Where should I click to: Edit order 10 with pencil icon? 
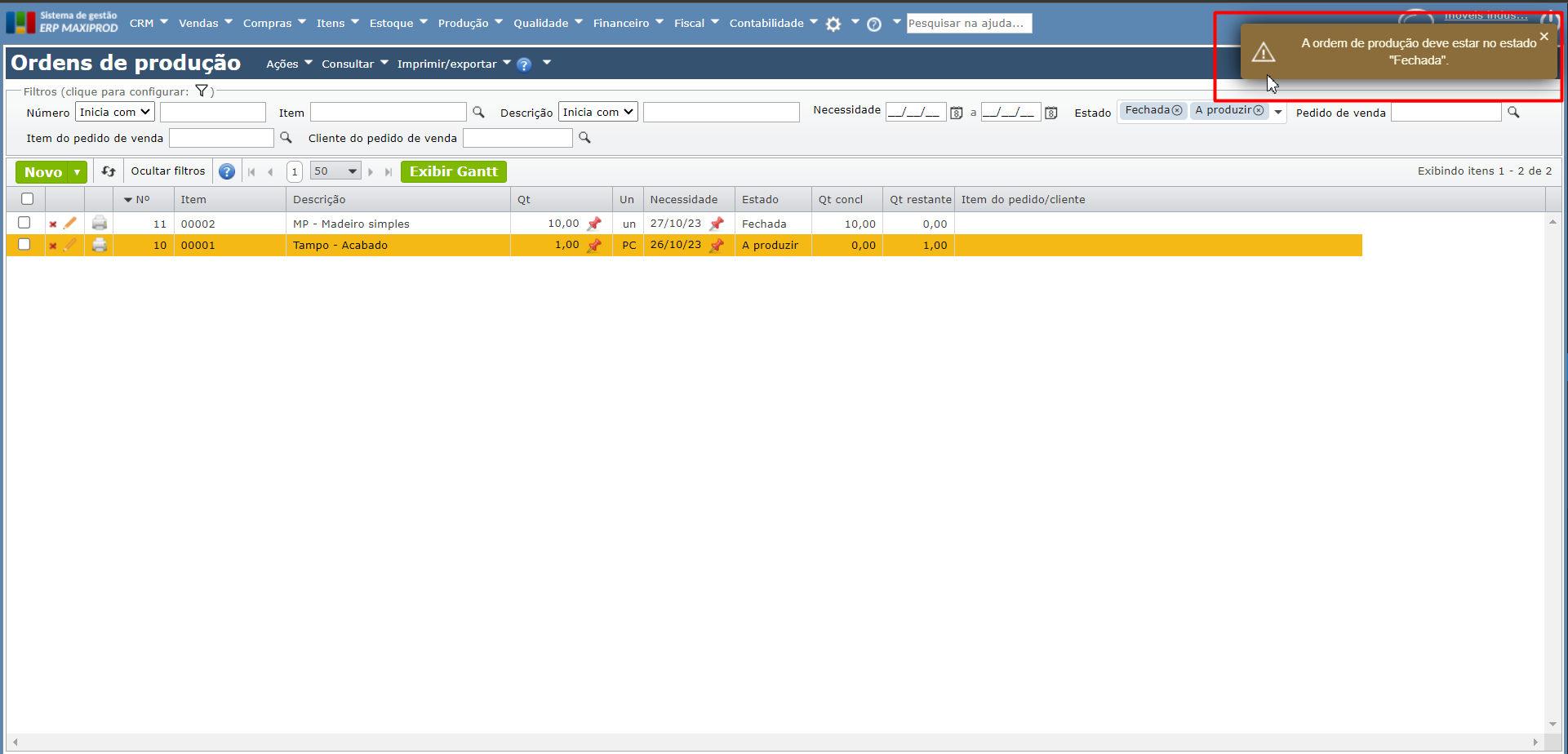[x=70, y=244]
